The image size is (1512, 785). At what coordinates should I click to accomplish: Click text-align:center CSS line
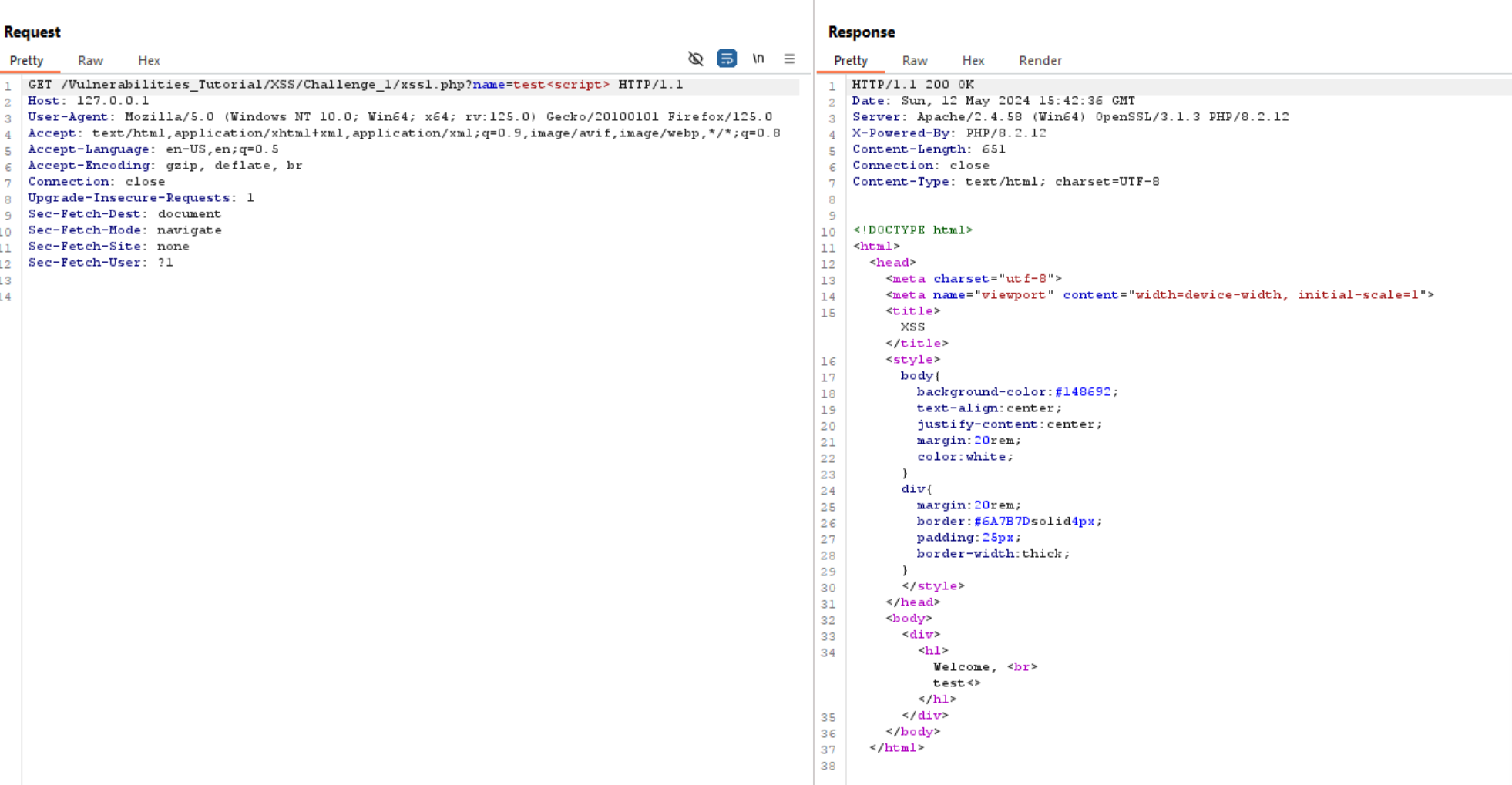click(x=989, y=408)
